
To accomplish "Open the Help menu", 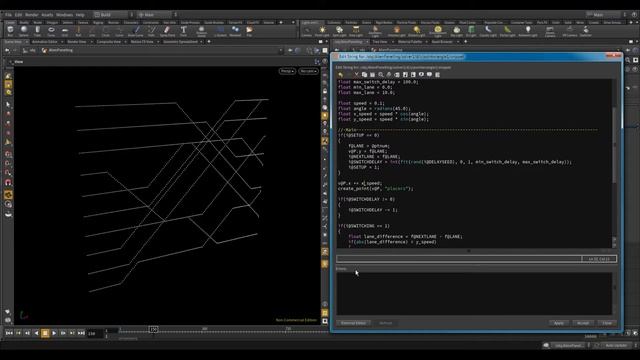I will click(x=80, y=15).
